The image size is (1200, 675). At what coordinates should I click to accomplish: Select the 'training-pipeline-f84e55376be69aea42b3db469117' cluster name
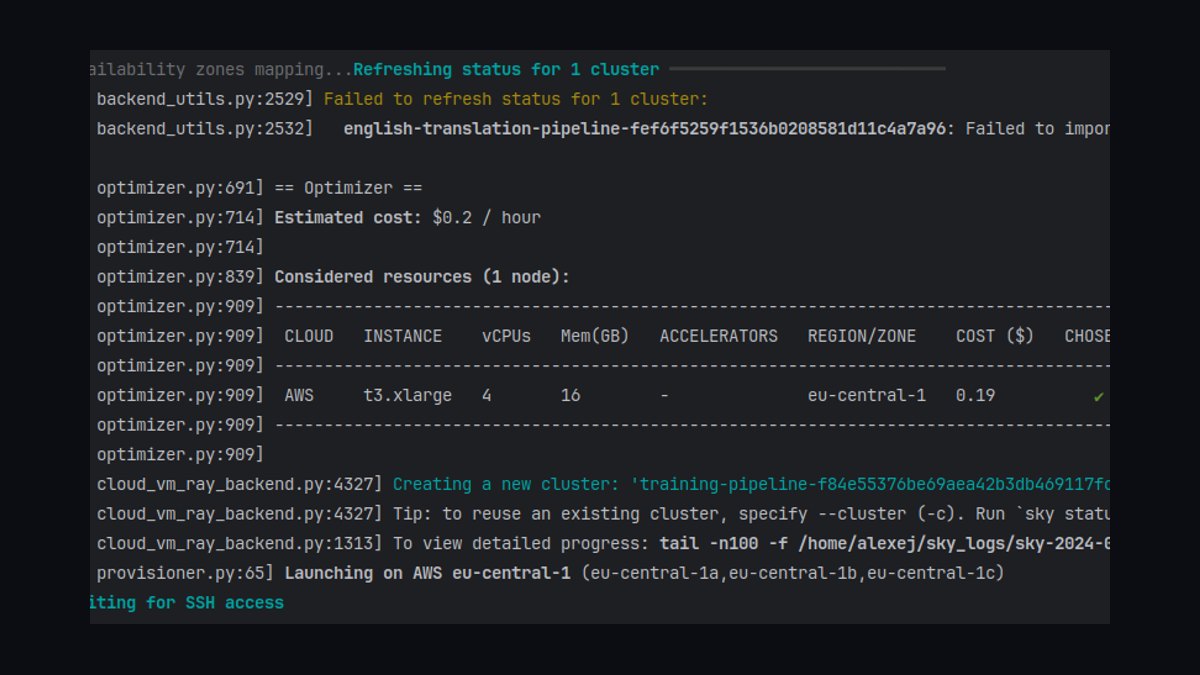[x=869, y=484]
